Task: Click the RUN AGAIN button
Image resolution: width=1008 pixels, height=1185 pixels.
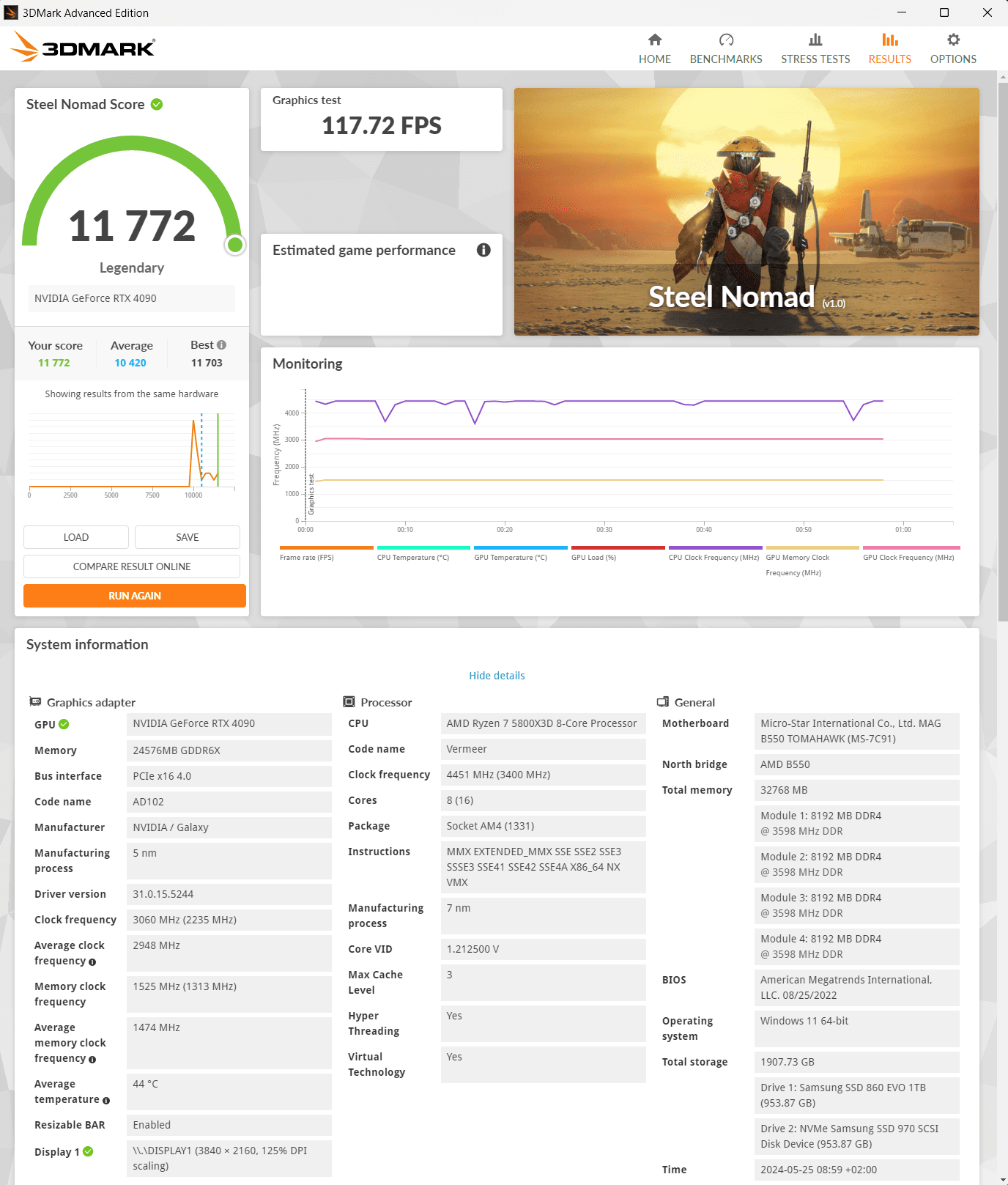Action: click(135, 596)
